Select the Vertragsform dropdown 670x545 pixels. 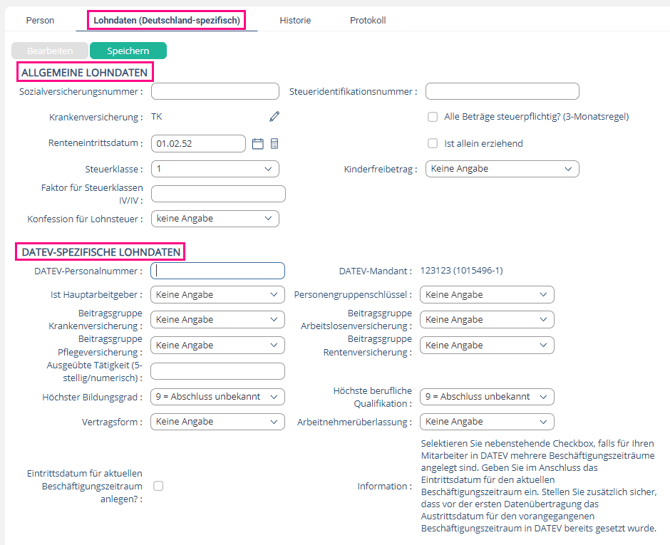point(217,422)
